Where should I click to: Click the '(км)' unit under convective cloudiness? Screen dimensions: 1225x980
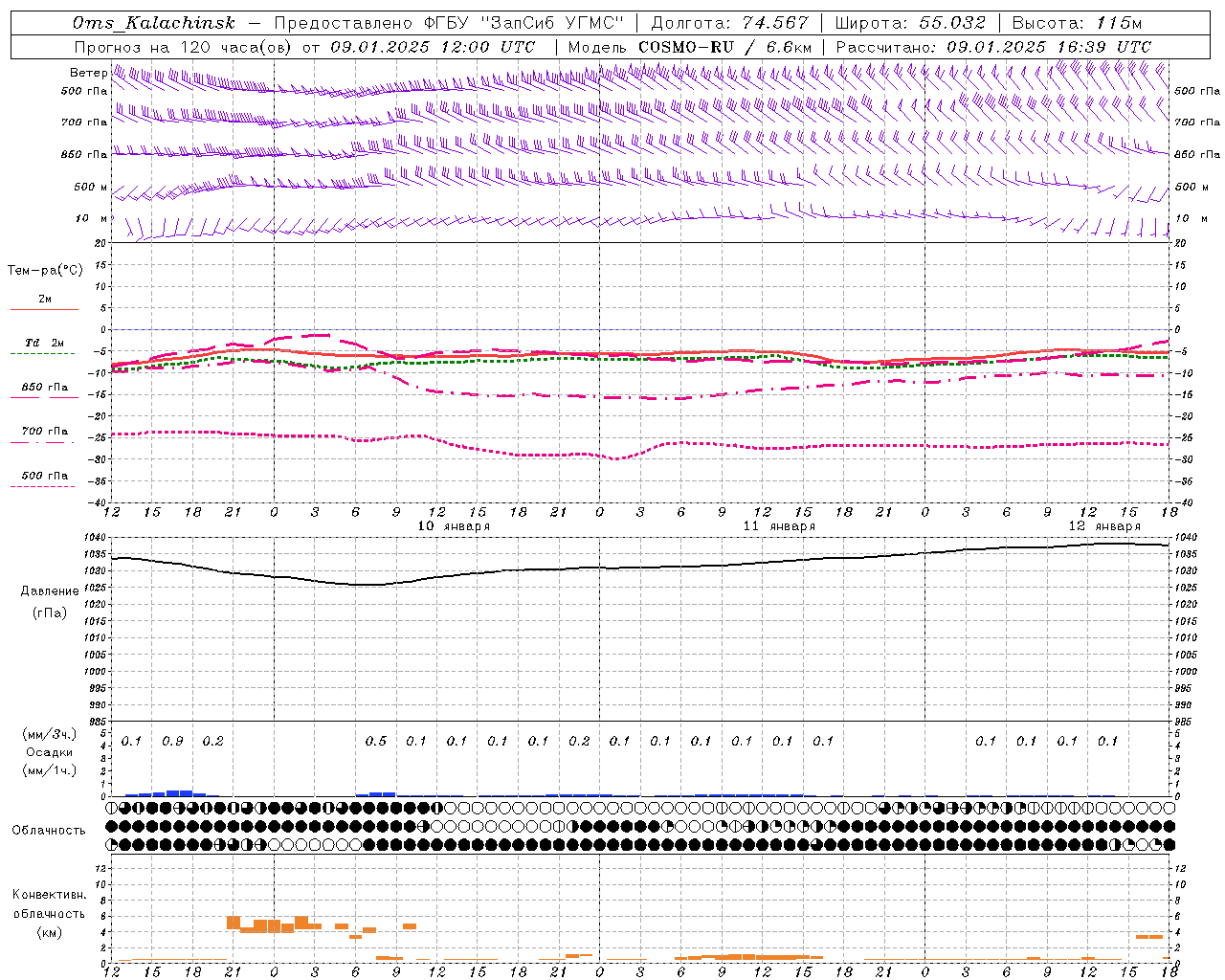click(x=50, y=932)
